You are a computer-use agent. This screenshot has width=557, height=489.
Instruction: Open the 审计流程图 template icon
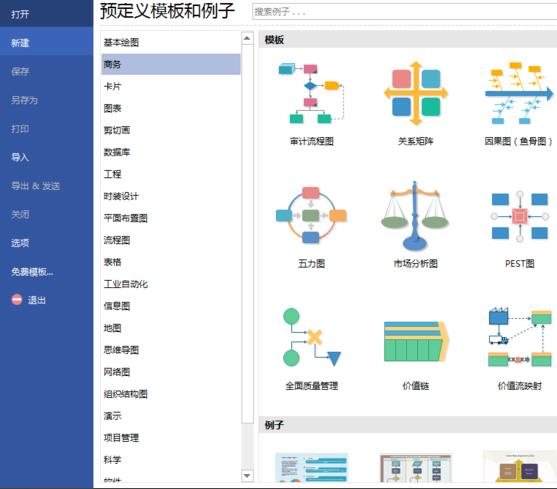(311, 93)
